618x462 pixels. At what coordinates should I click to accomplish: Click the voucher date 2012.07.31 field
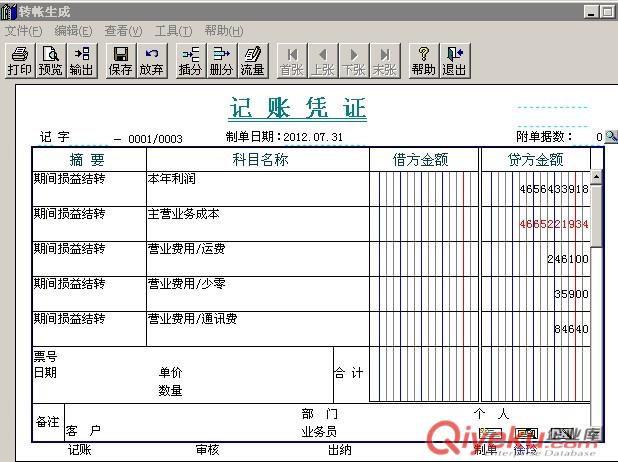point(313,137)
